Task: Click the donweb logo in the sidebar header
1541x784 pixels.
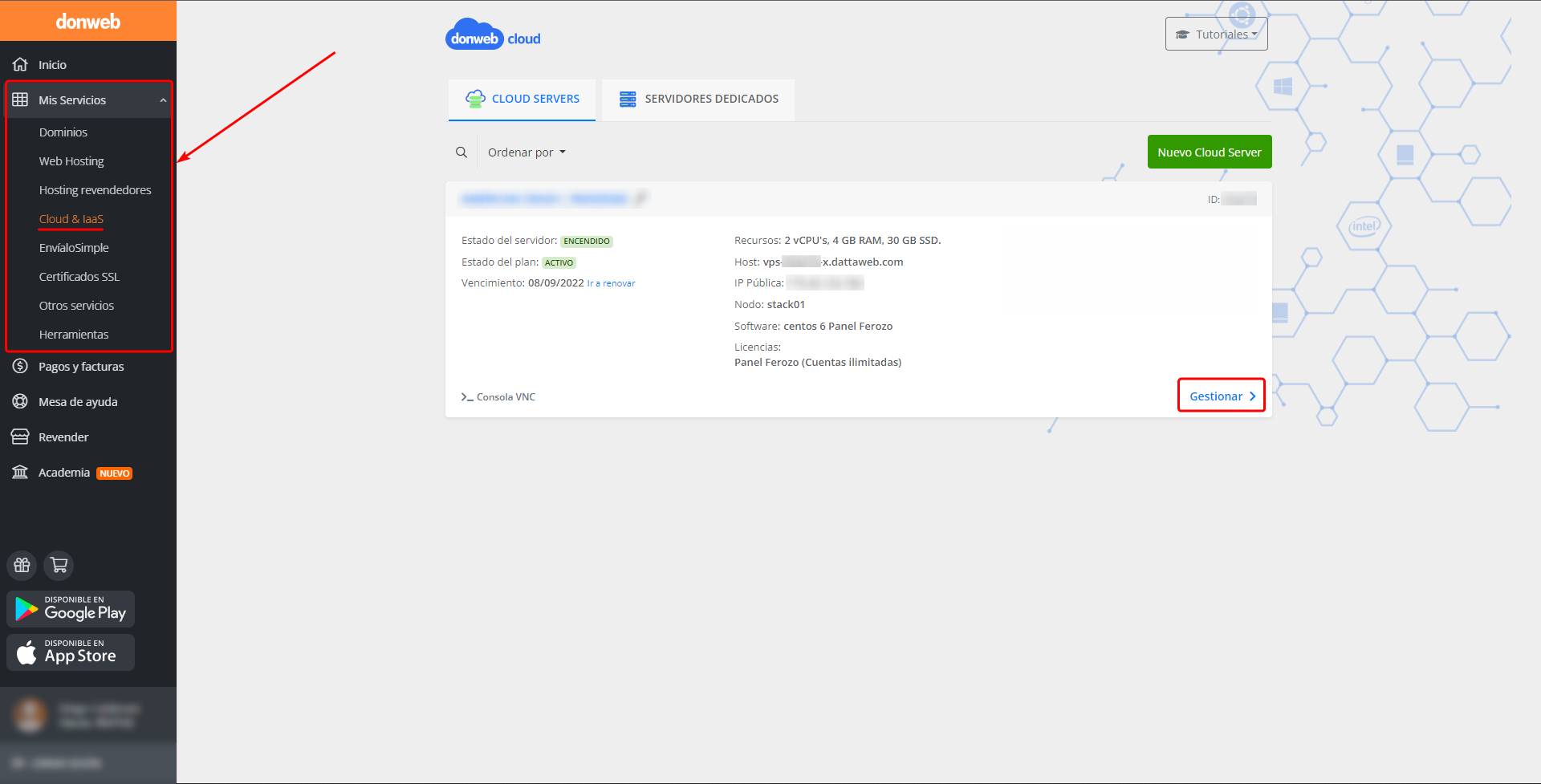Action: (x=88, y=22)
